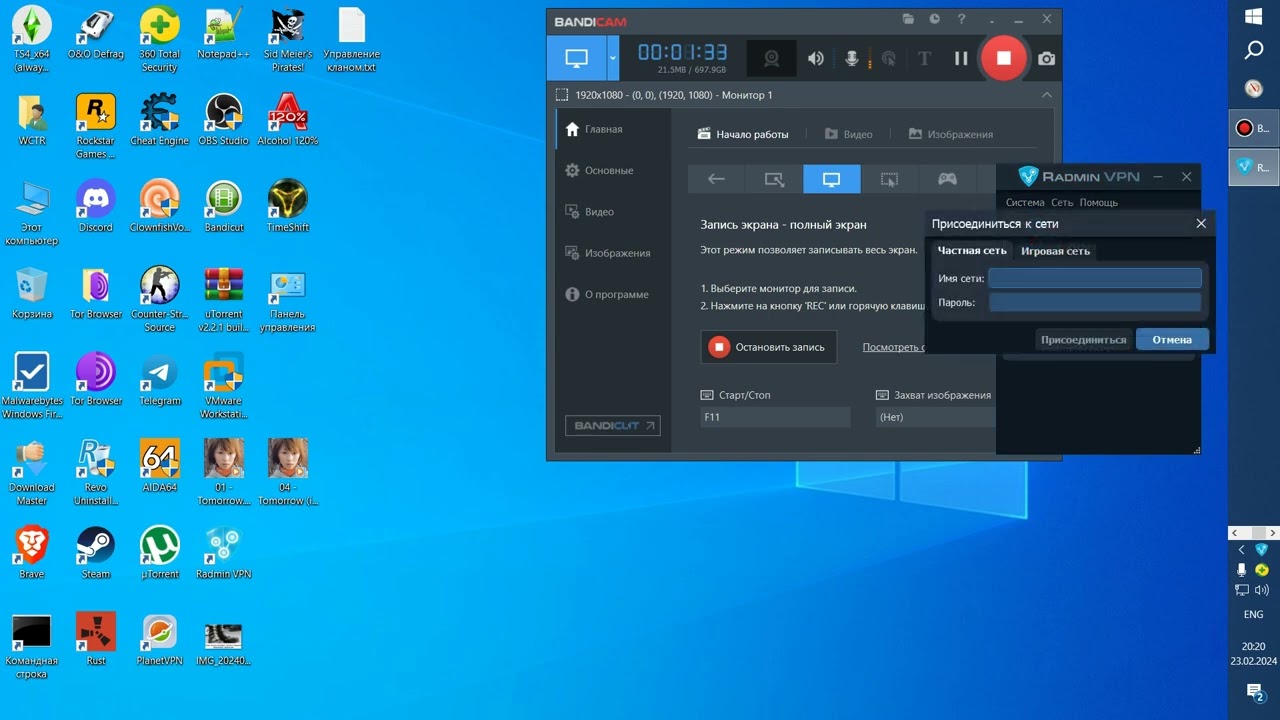Open Видео section in Bandicam sidebar

pyautogui.click(x=613, y=212)
